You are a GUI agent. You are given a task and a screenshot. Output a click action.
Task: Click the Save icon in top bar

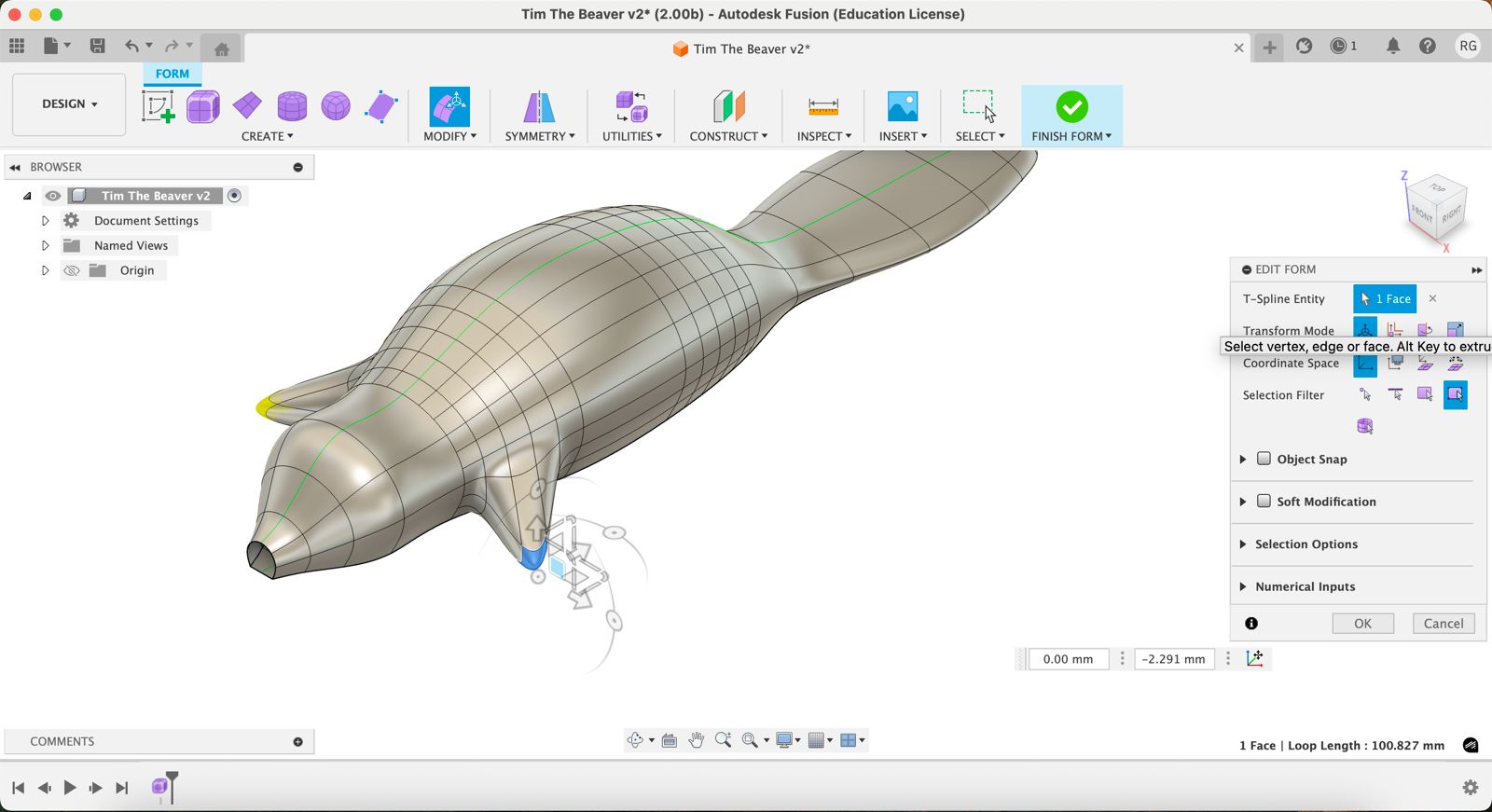97,46
